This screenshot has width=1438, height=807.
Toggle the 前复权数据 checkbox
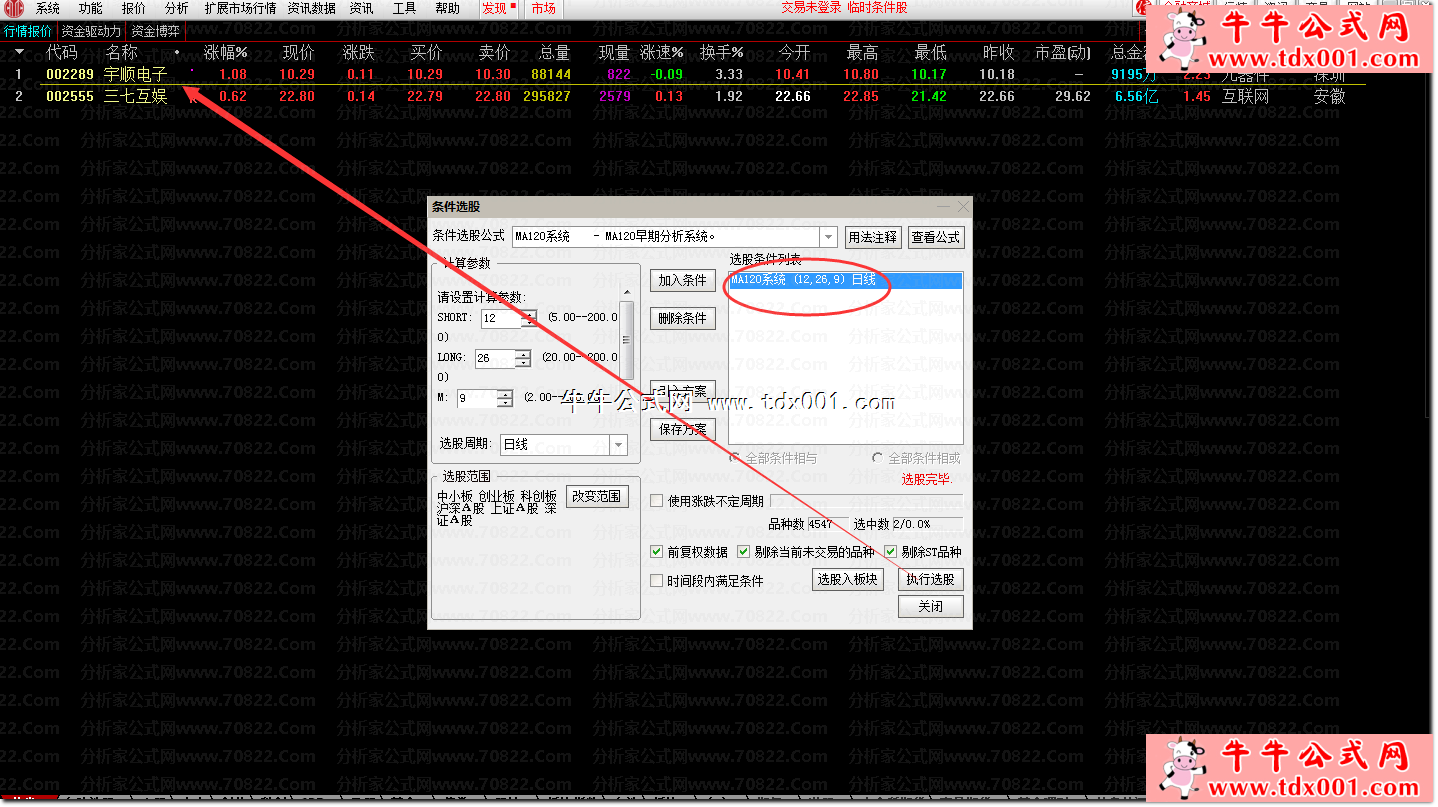tap(657, 552)
